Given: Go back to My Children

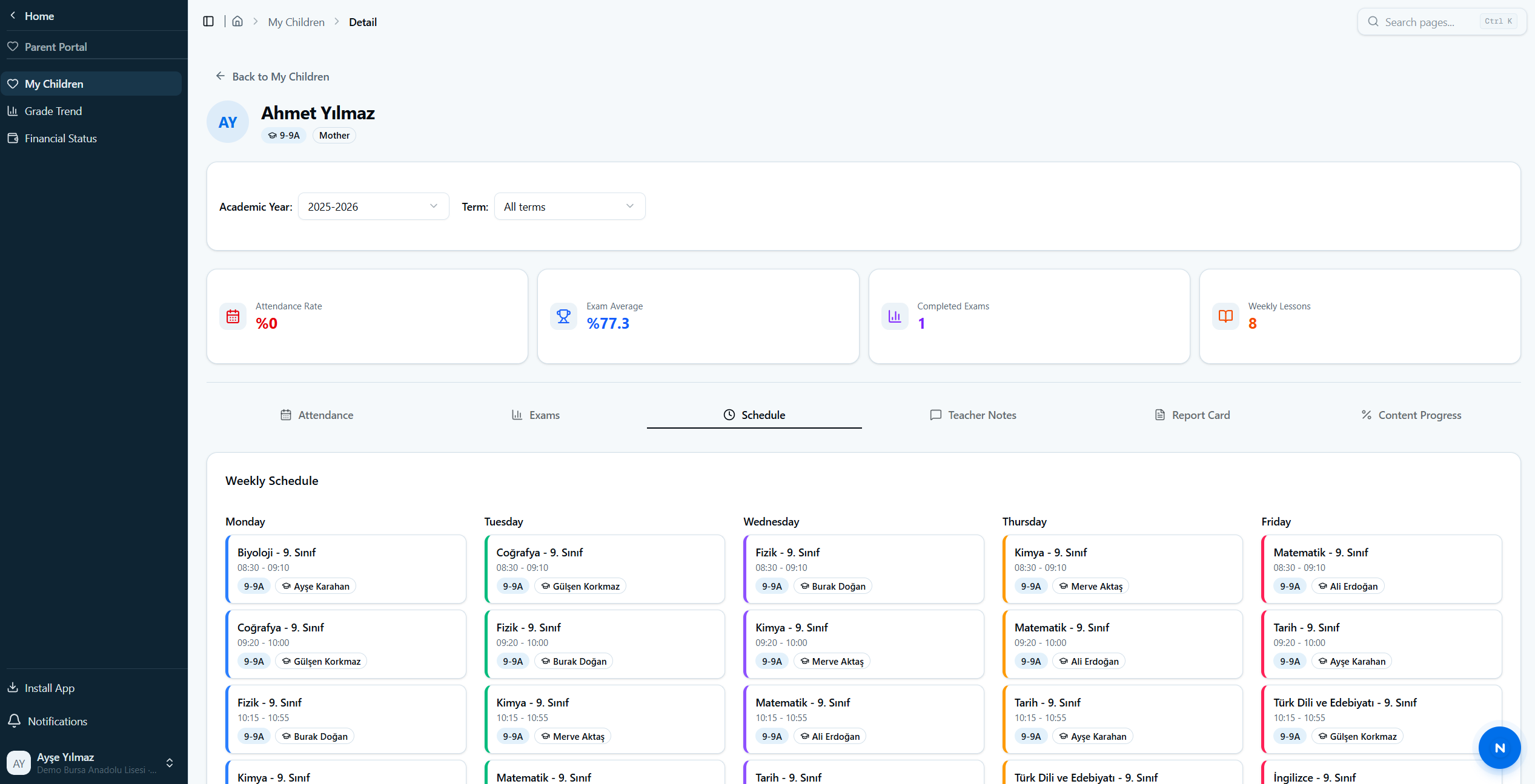Looking at the screenshot, I should coord(272,76).
